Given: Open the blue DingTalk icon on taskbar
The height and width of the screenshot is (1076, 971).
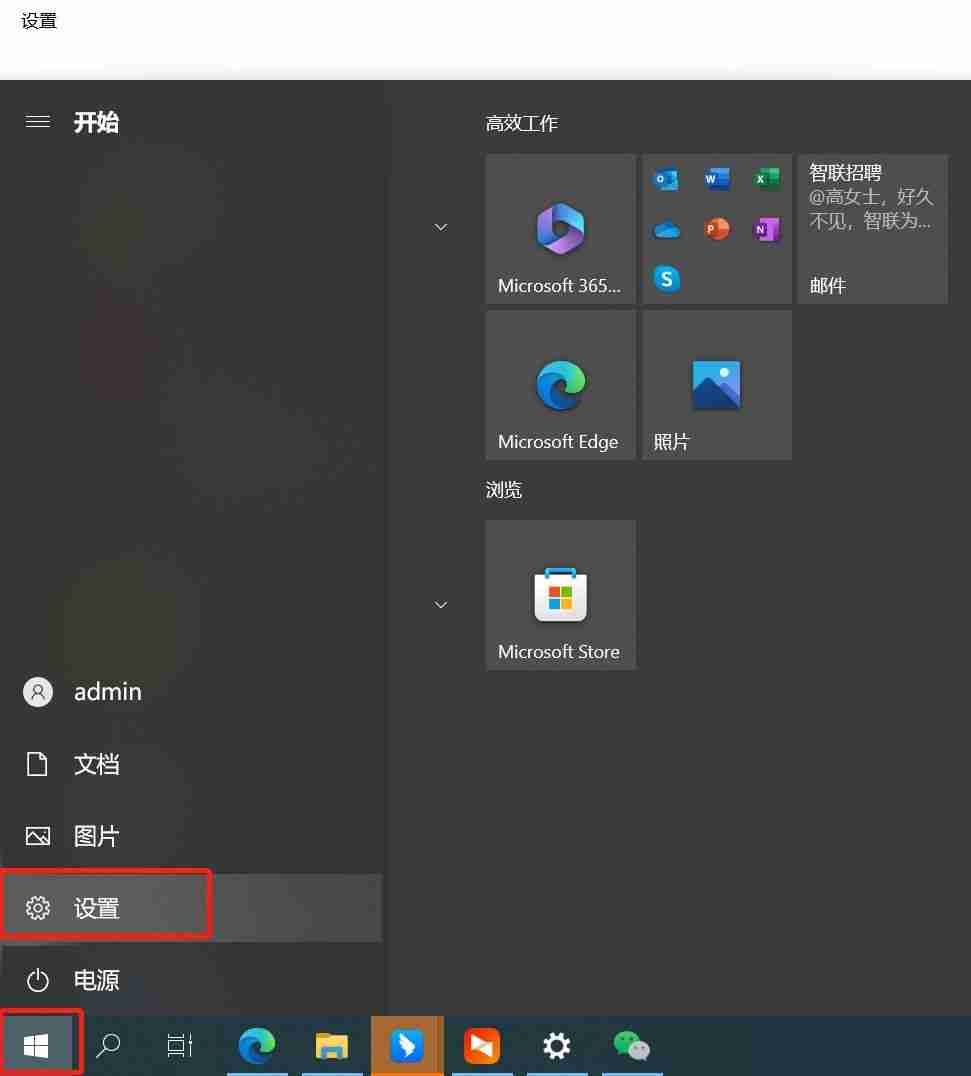Looking at the screenshot, I should 407,1046.
